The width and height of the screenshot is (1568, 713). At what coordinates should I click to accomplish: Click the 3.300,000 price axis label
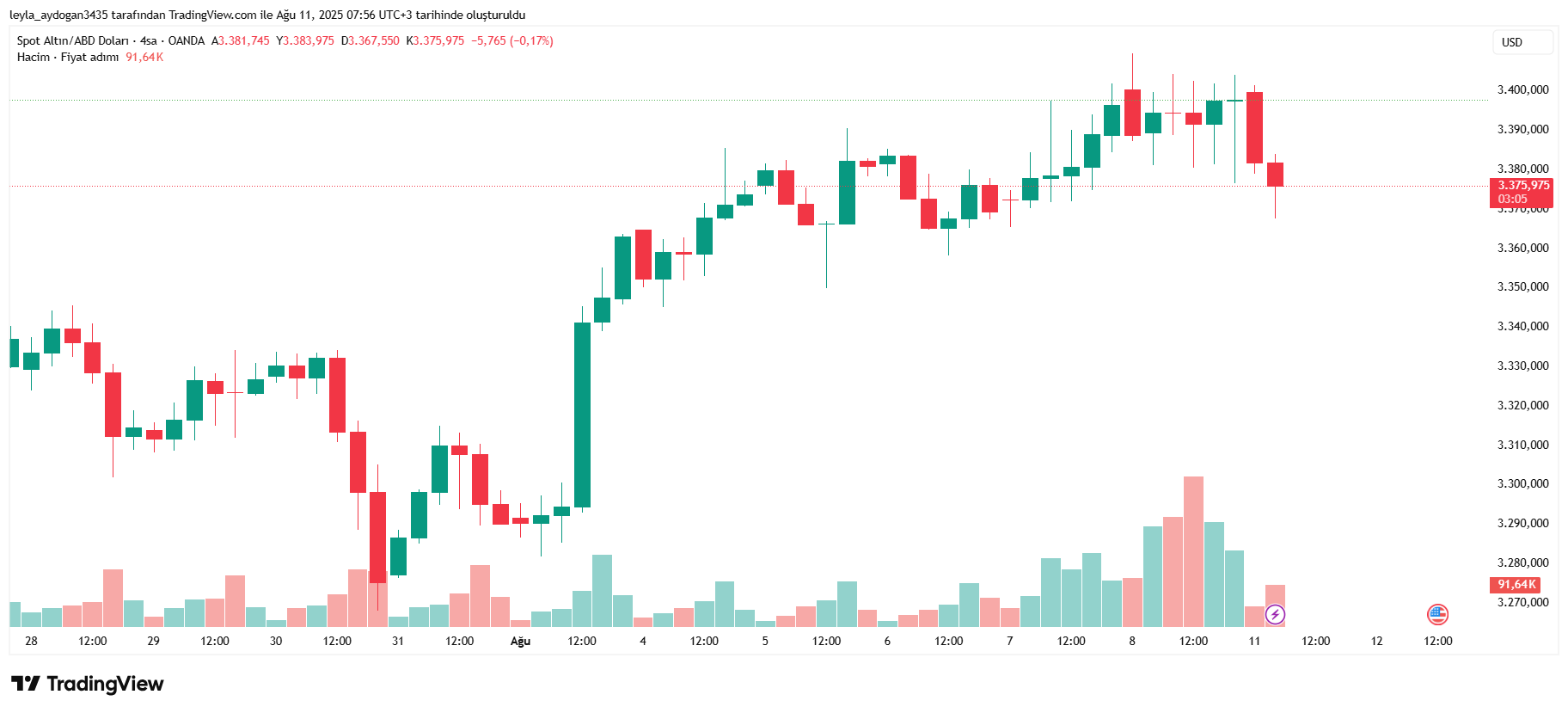[1522, 483]
